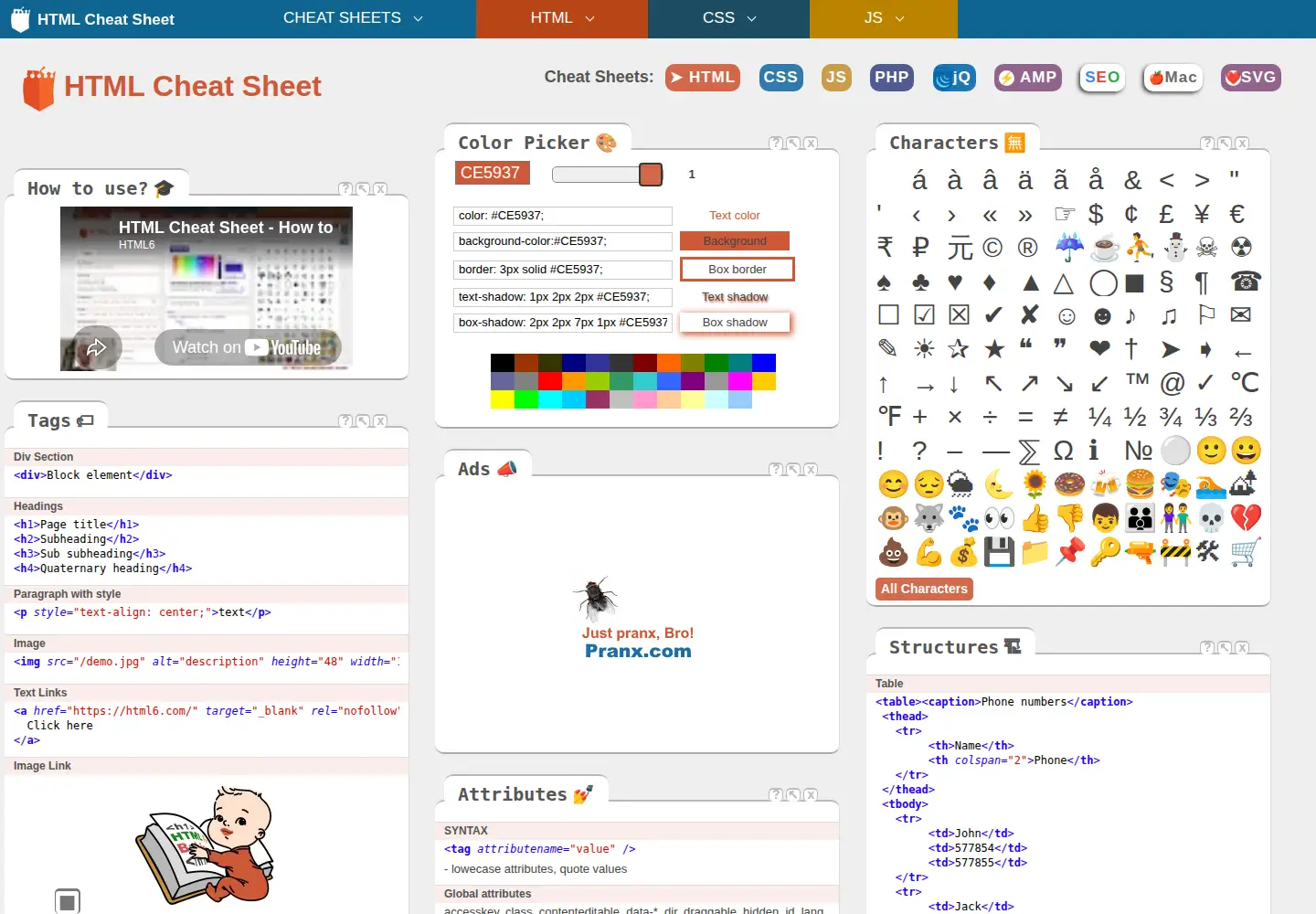Close the Attributes panel
1316x914 pixels.
(x=811, y=795)
